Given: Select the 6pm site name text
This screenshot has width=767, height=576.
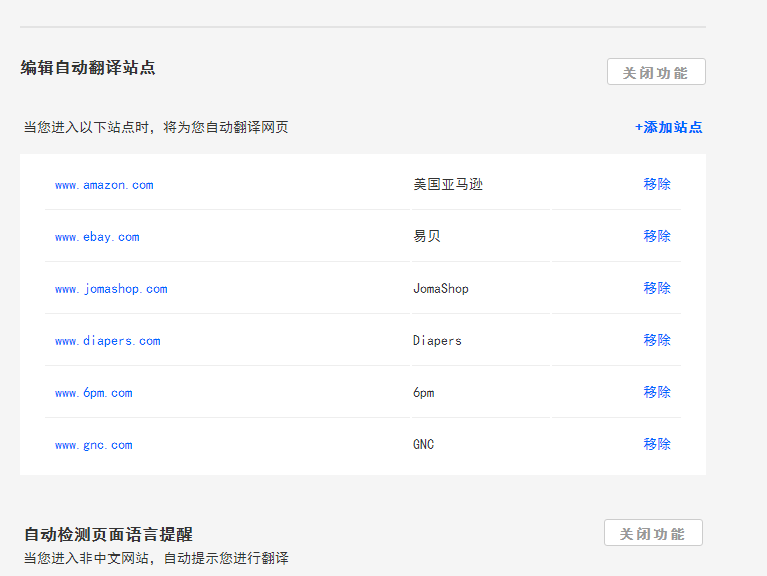Looking at the screenshot, I should 424,393.
